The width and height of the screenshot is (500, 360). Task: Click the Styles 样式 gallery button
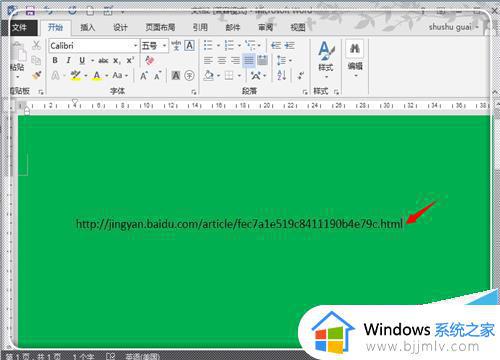pos(326,57)
